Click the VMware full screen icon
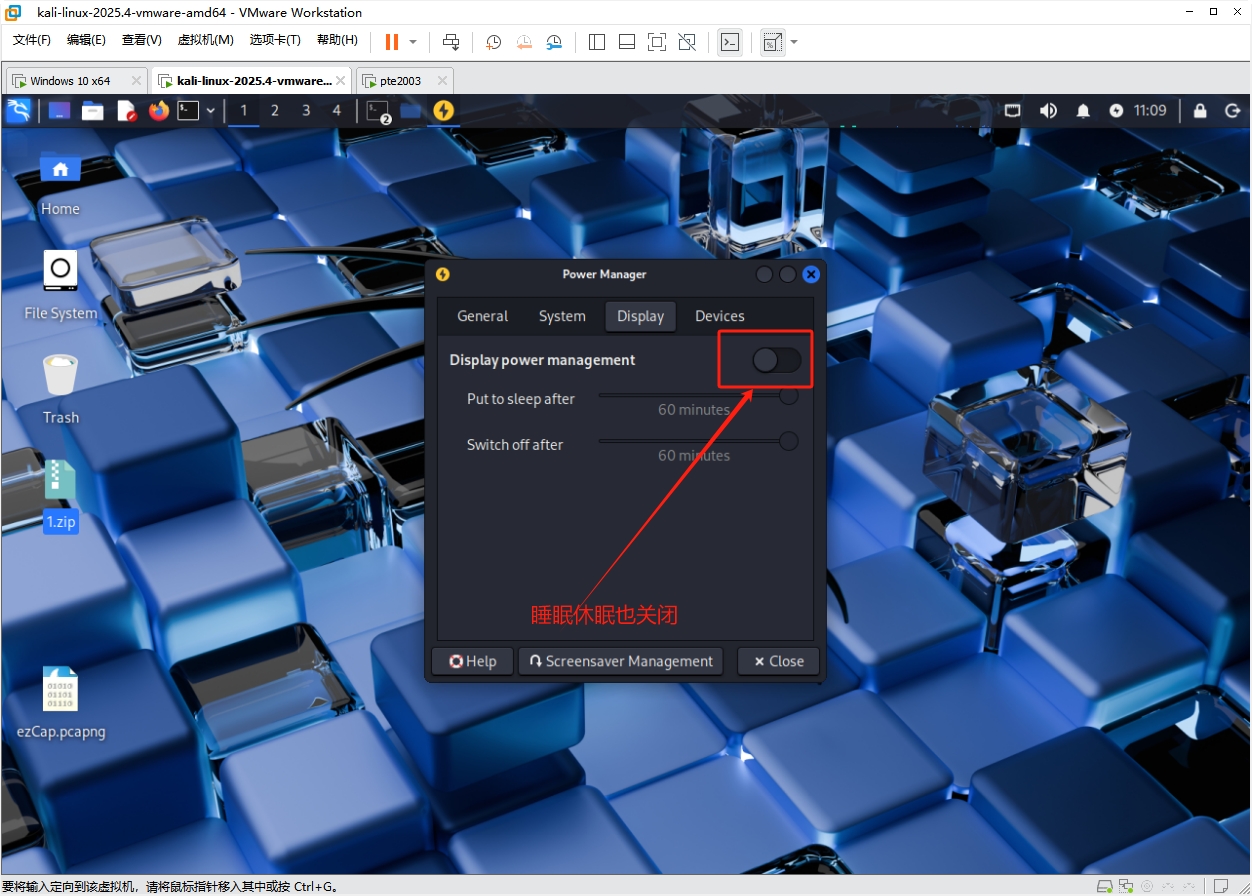Viewport: 1252px width, 896px height. pos(656,42)
